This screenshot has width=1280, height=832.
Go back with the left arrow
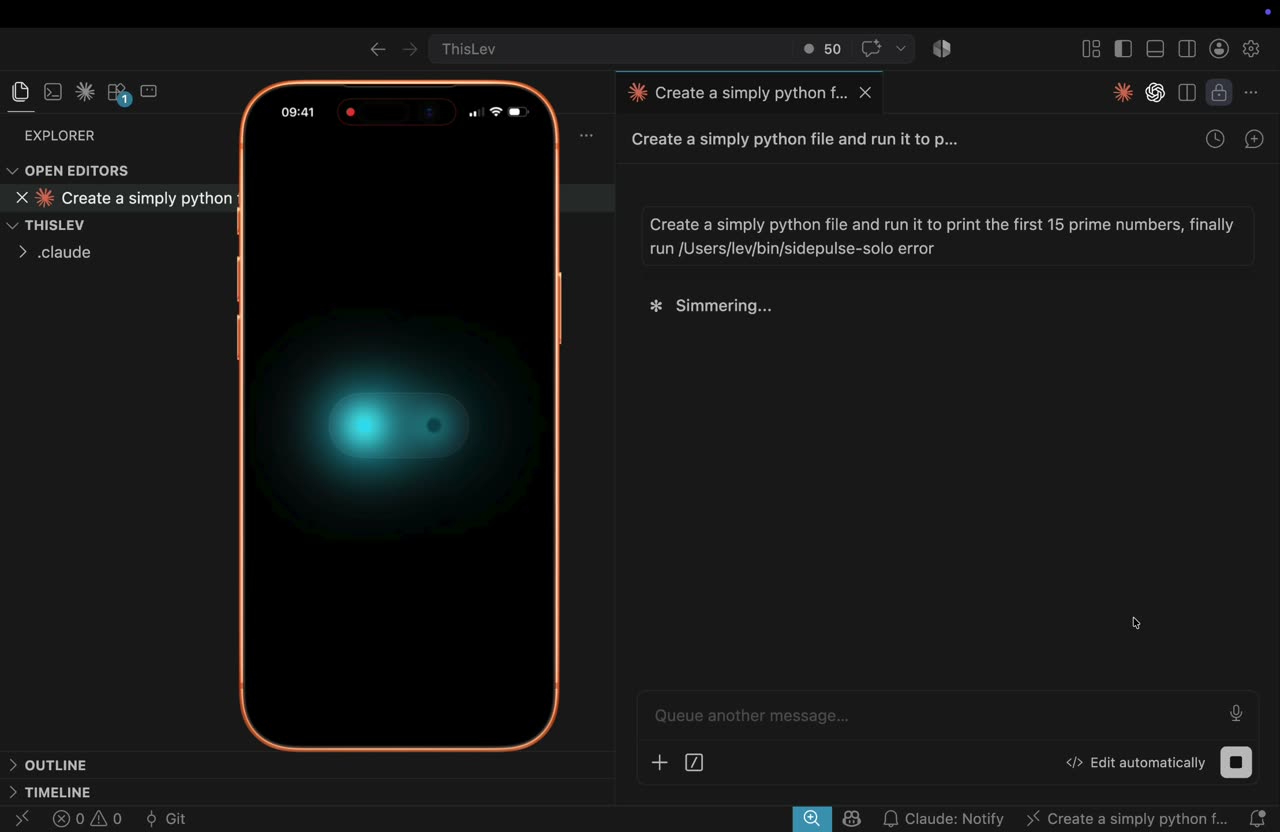tap(377, 49)
